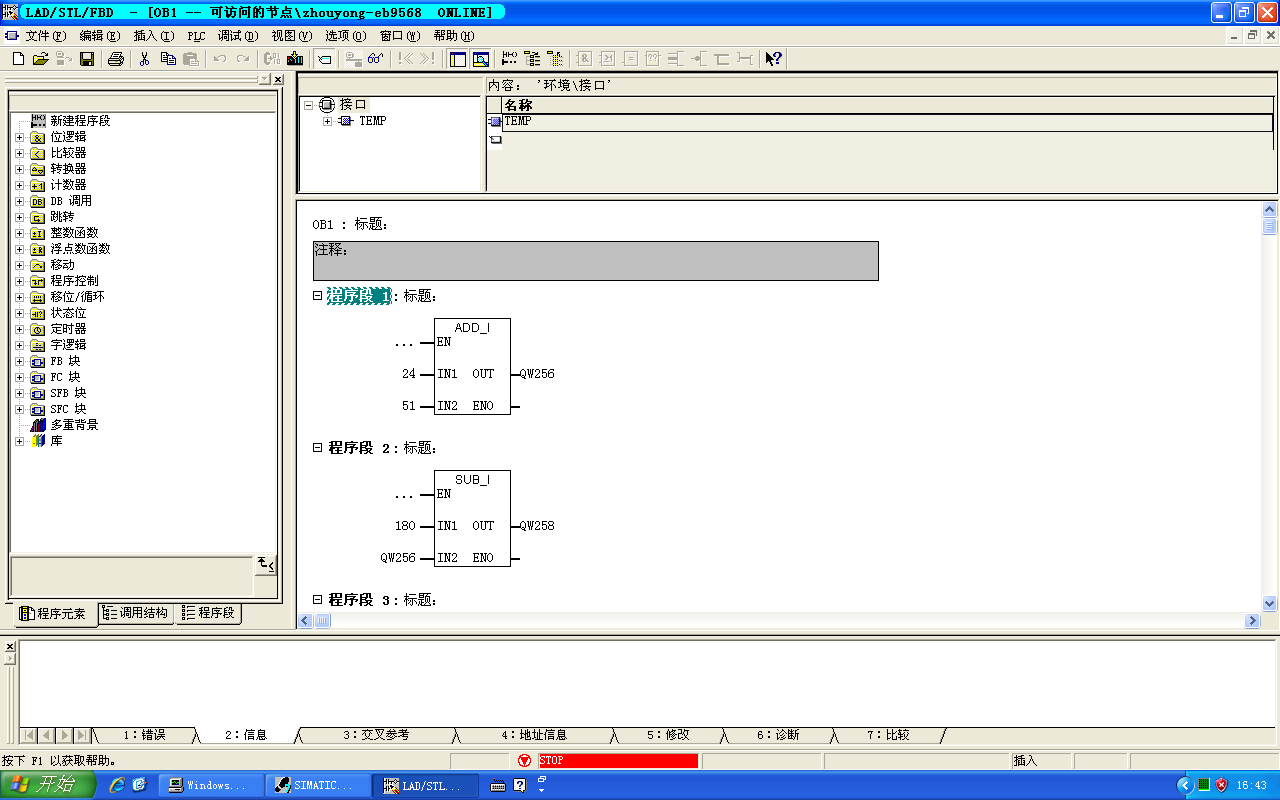Open the 调试 menu
1280x800 pixels.
237,35
